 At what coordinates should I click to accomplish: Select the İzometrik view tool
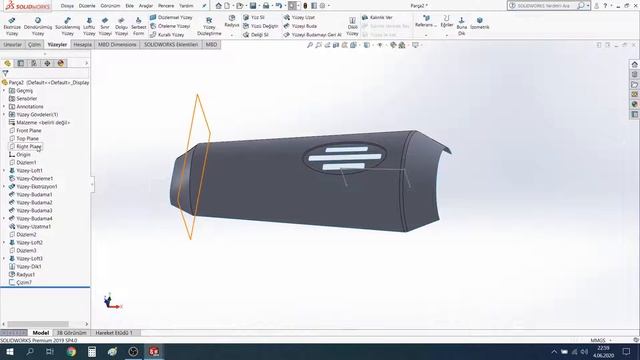tap(480, 23)
